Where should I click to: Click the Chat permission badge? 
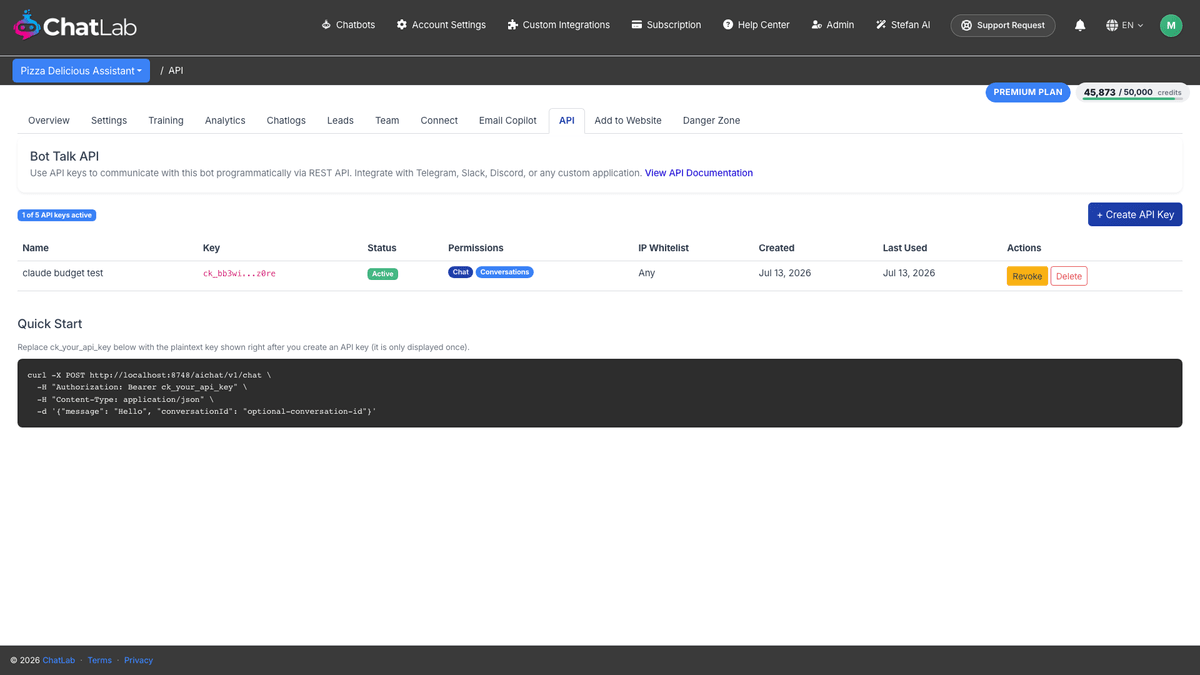(460, 272)
